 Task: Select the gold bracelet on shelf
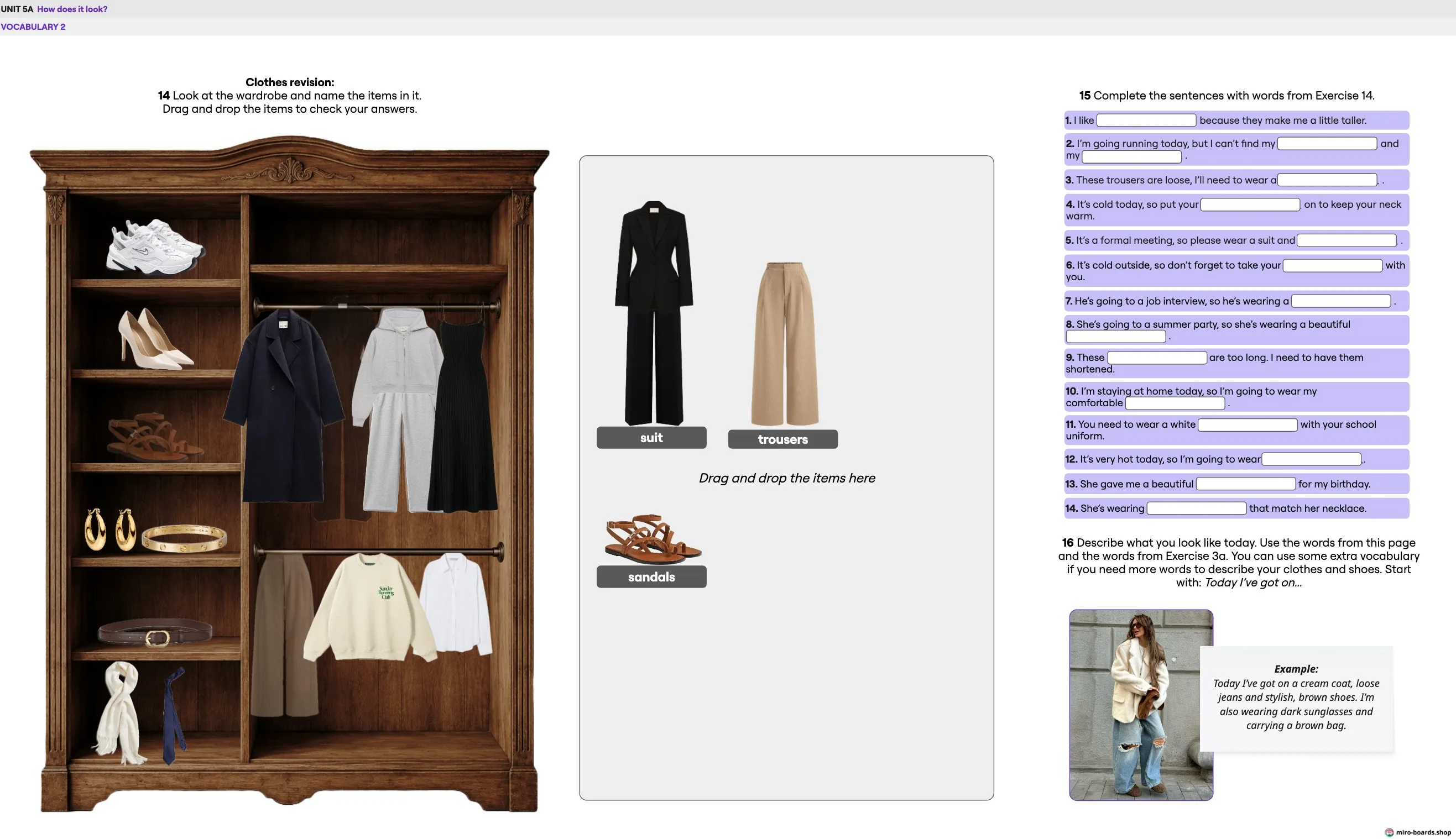click(184, 538)
